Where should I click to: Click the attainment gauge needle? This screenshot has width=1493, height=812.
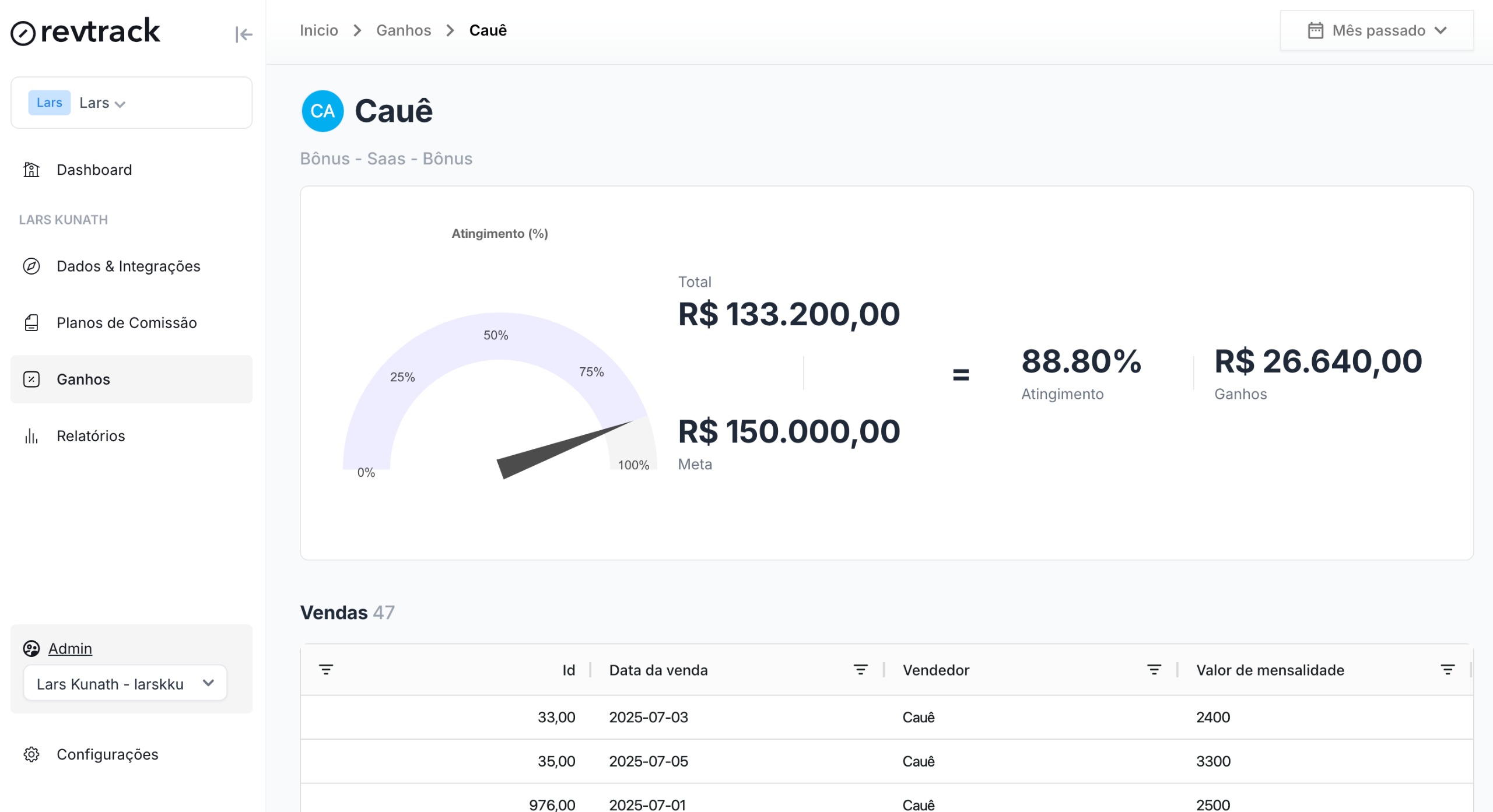pyautogui.click(x=560, y=450)
